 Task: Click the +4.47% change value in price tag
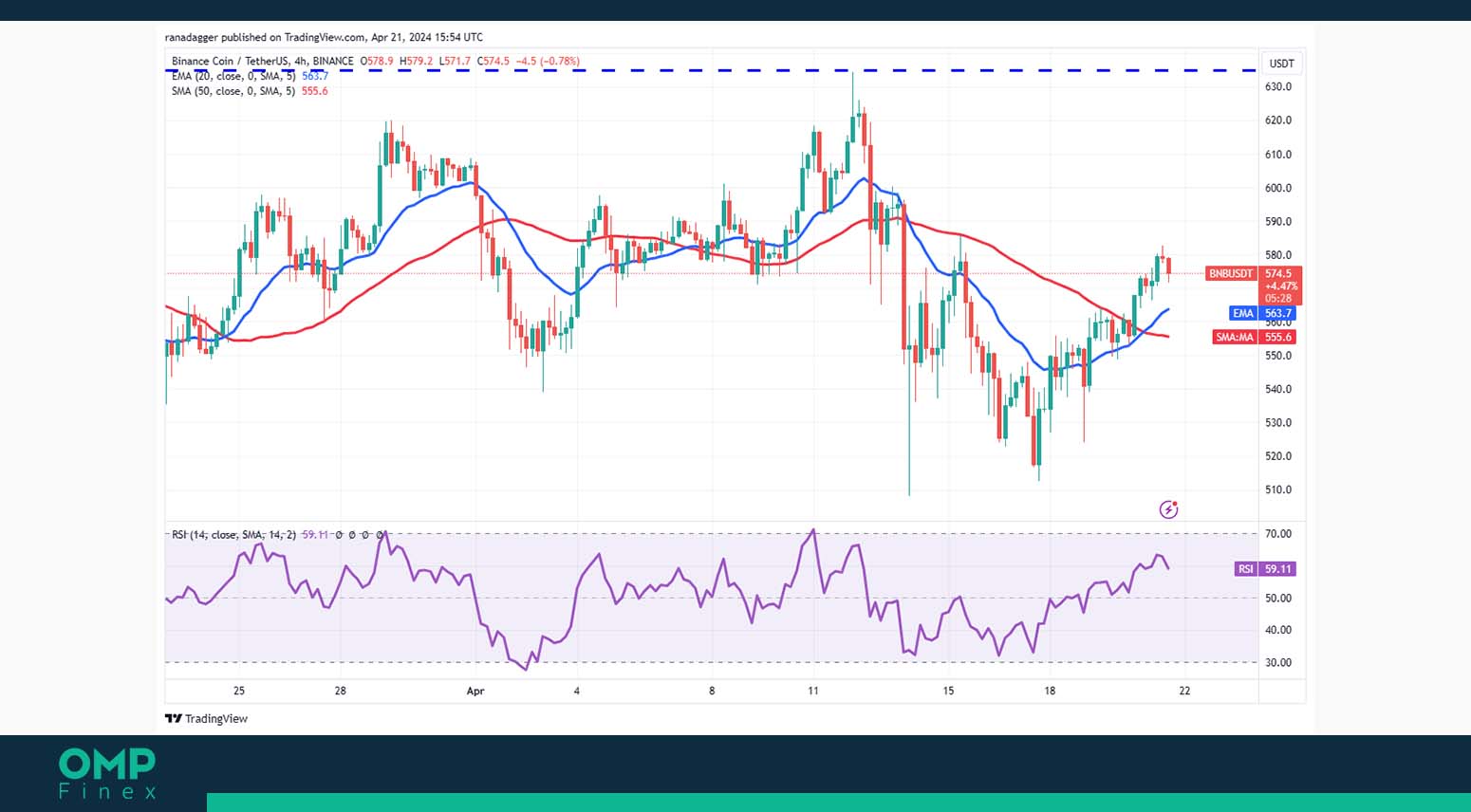tap(1280, 286)
